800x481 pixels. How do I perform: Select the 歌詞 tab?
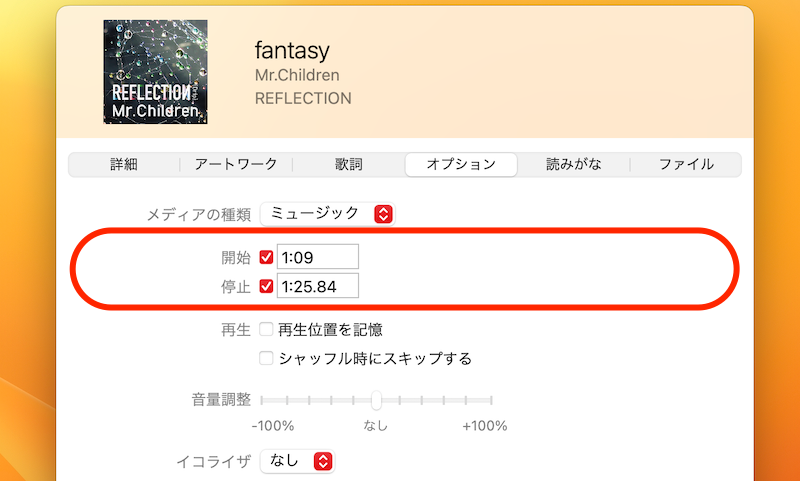[349, 164]
